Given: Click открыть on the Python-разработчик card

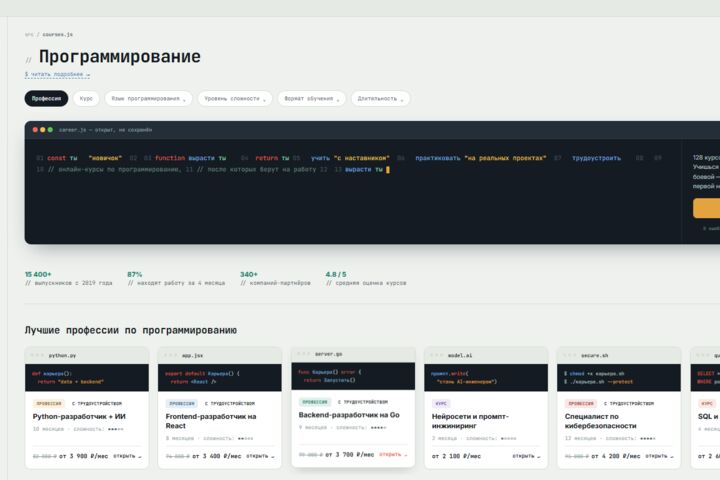Looking at the screenshot, I should [127, 456].
